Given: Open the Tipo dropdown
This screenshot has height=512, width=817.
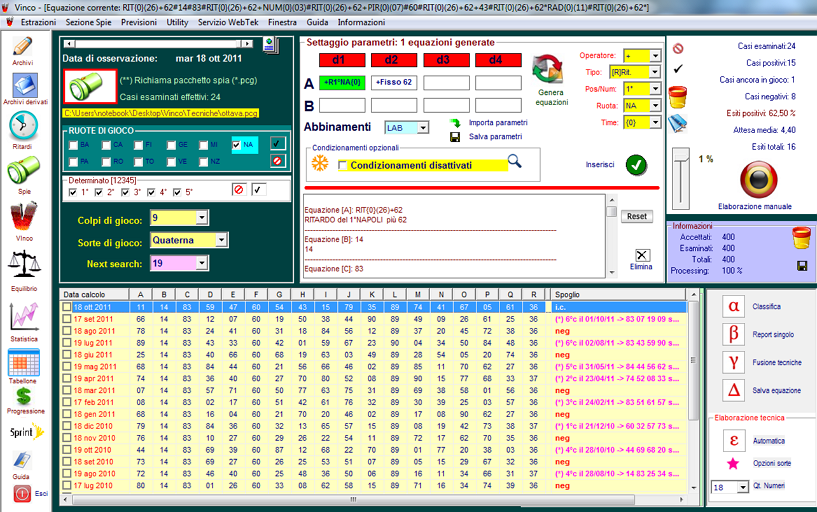Looking at the screenshot, I should 655,72.
